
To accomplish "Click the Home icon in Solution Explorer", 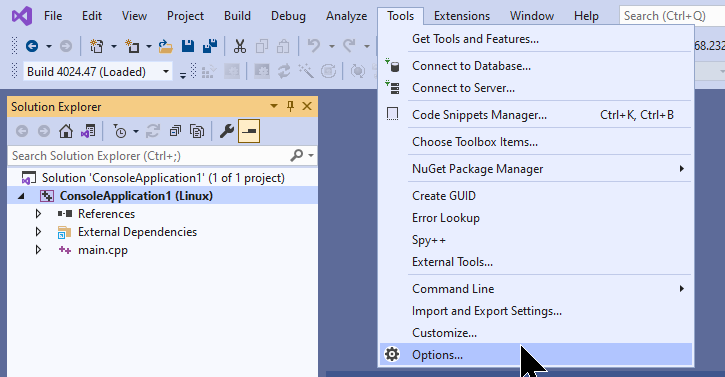I will point(66,131).
